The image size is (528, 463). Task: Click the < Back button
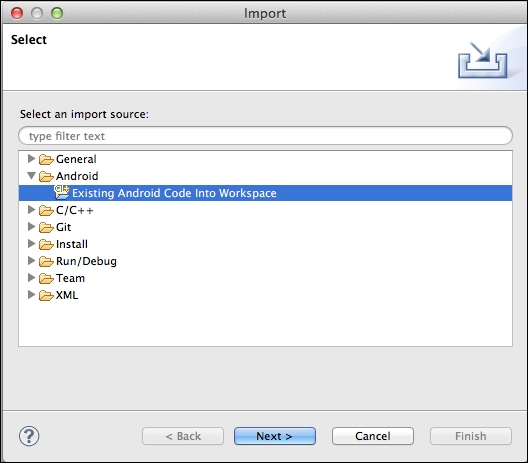[183, 436]
